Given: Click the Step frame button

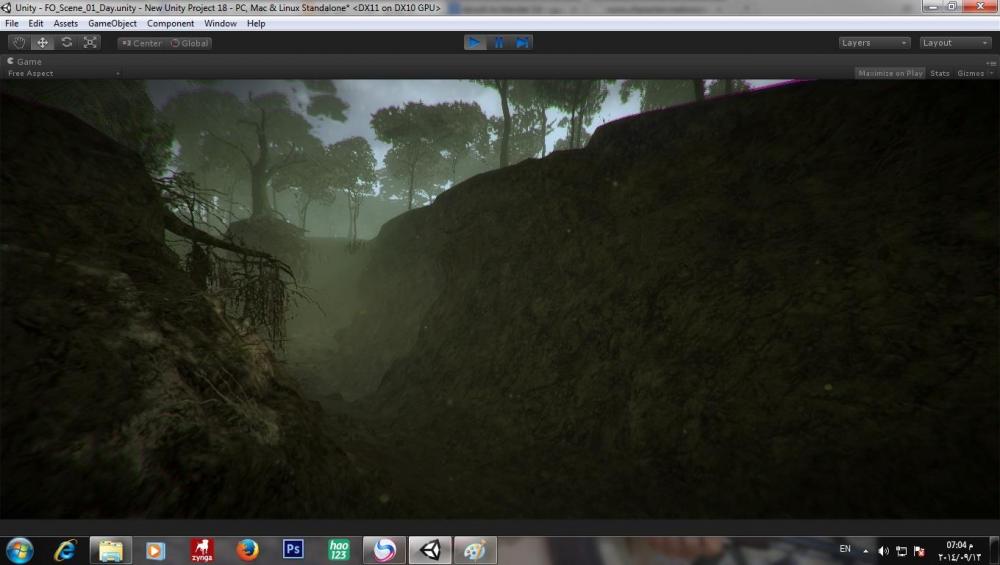Looking at the screenshot, I should tap(522, 42).
